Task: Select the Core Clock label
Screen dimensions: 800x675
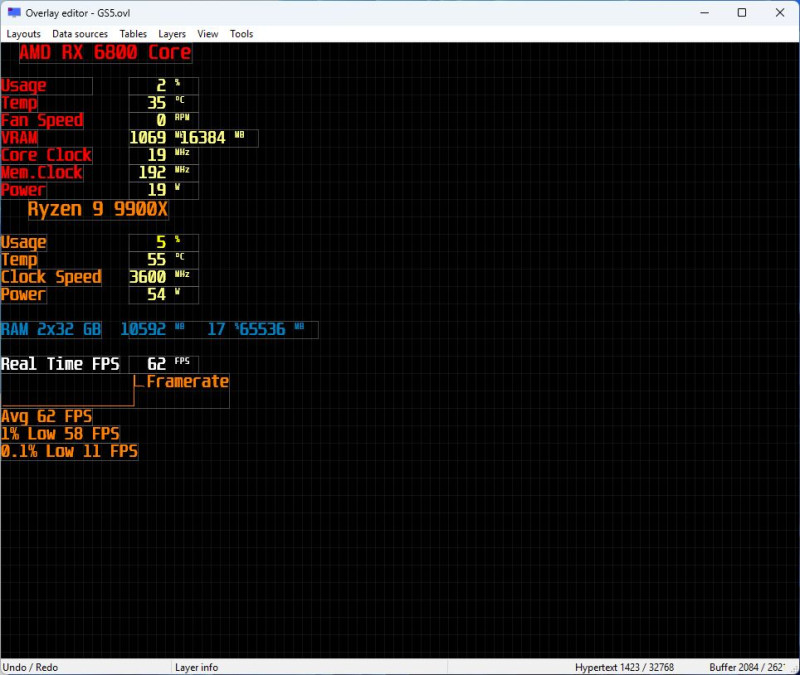Action: coord(46,155)
